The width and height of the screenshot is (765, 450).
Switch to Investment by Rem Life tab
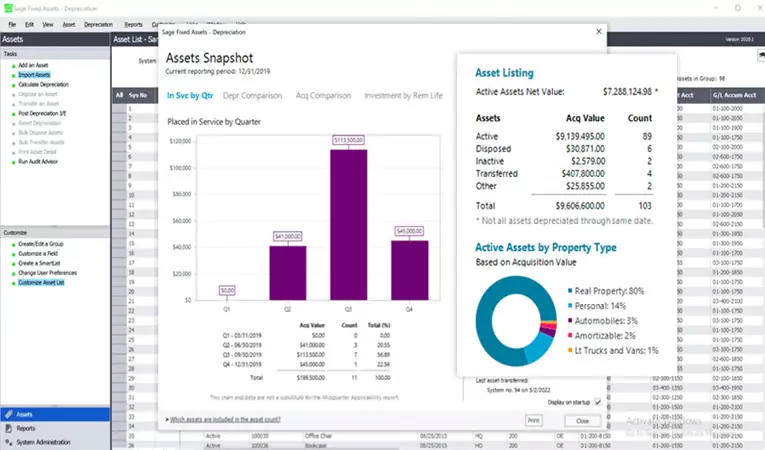[x=403, y=96]
